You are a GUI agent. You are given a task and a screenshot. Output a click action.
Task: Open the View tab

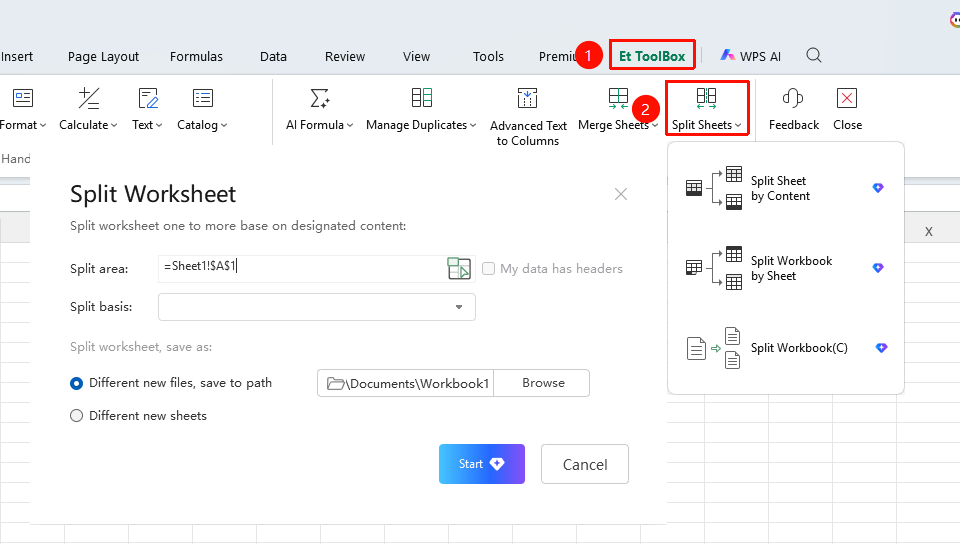click(x=416, y=56)
